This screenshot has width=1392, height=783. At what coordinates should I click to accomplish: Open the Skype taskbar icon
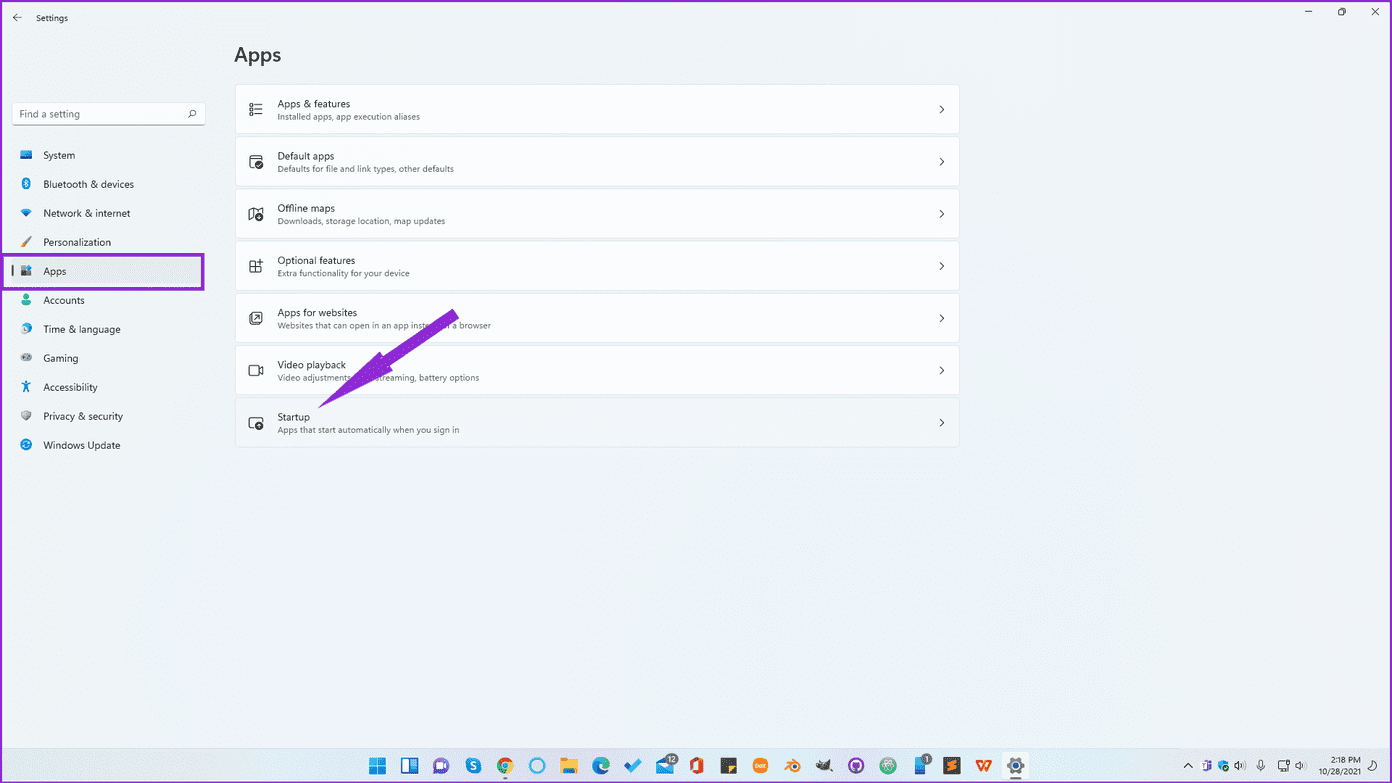point(473,766)
